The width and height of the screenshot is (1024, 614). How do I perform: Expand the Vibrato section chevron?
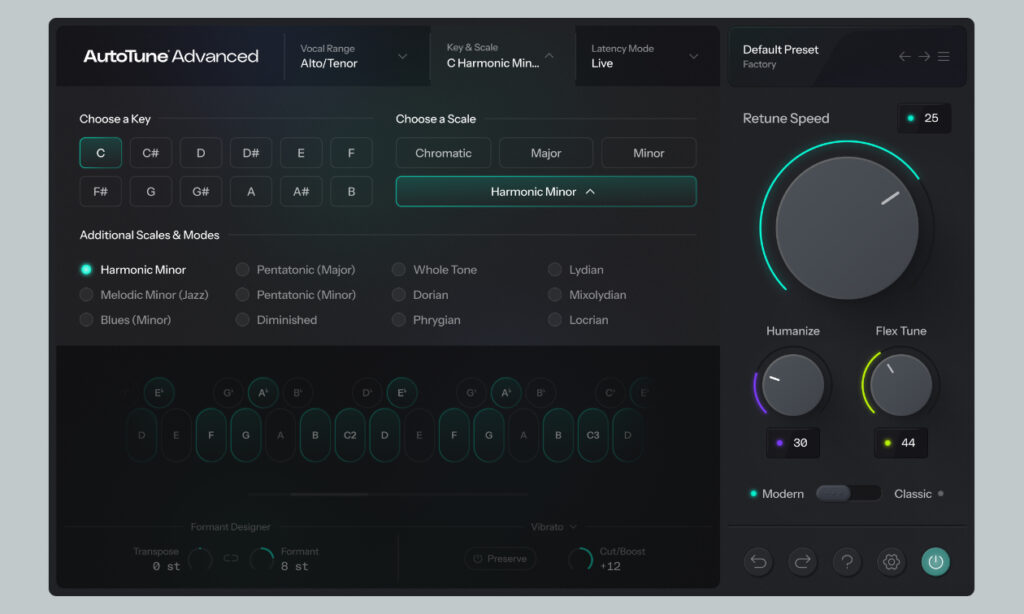573,527
